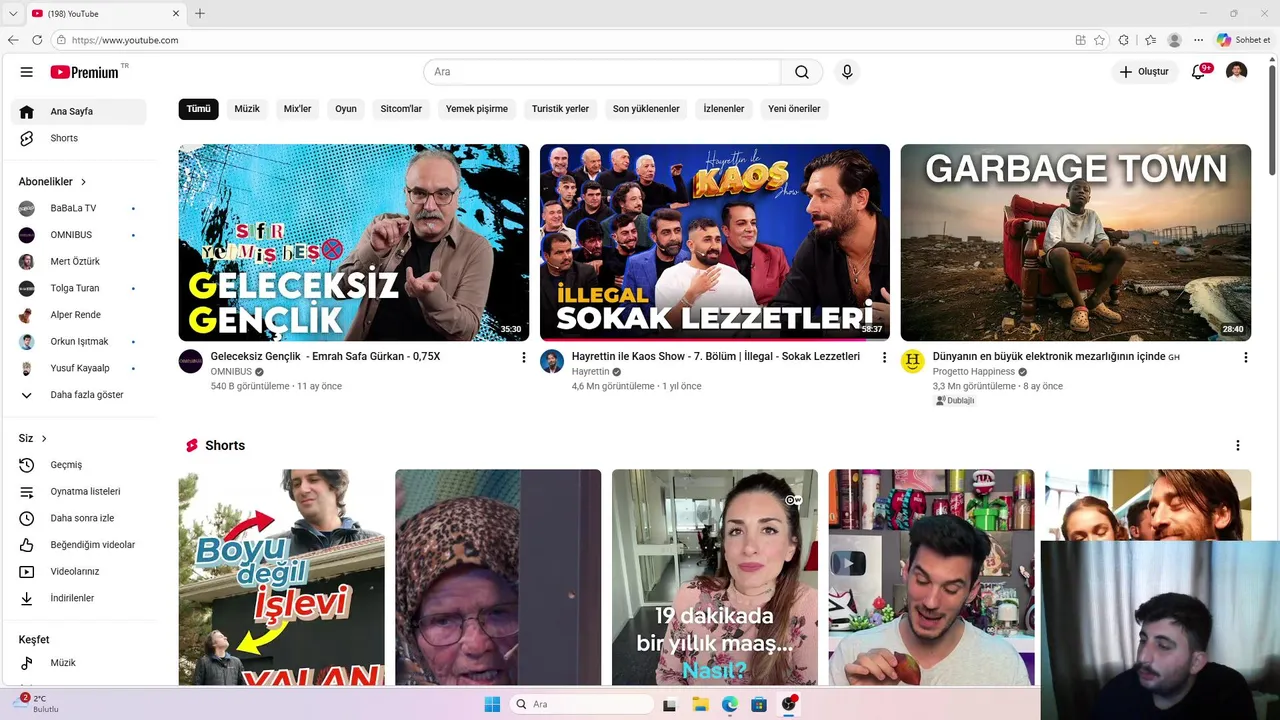This screenshot has width=1280, height=720.
Task: Refresh the browser page
Action: coord(37,40)
